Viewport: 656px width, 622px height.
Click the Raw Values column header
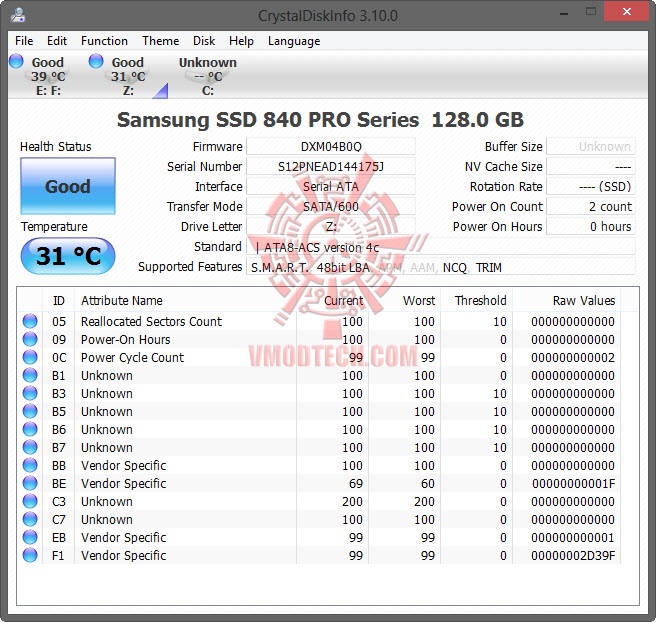pos(566,300)
